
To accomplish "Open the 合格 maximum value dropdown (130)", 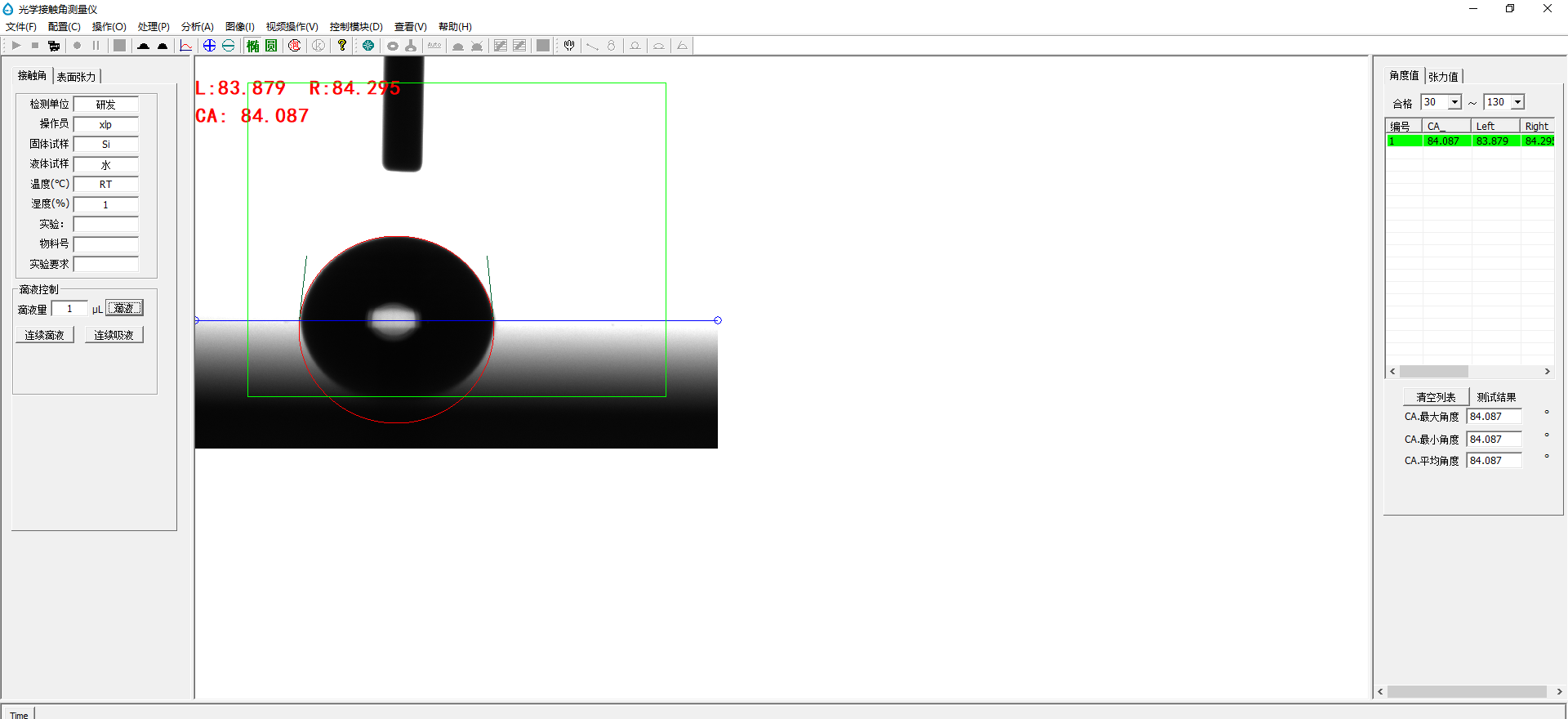I will tap(1517, 102).
